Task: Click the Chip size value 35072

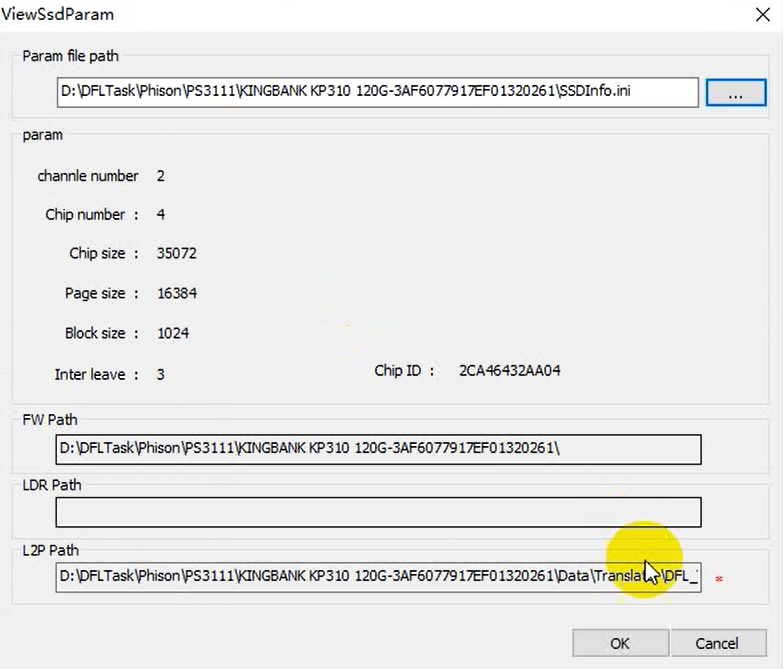Action: (x=176, y=254)
